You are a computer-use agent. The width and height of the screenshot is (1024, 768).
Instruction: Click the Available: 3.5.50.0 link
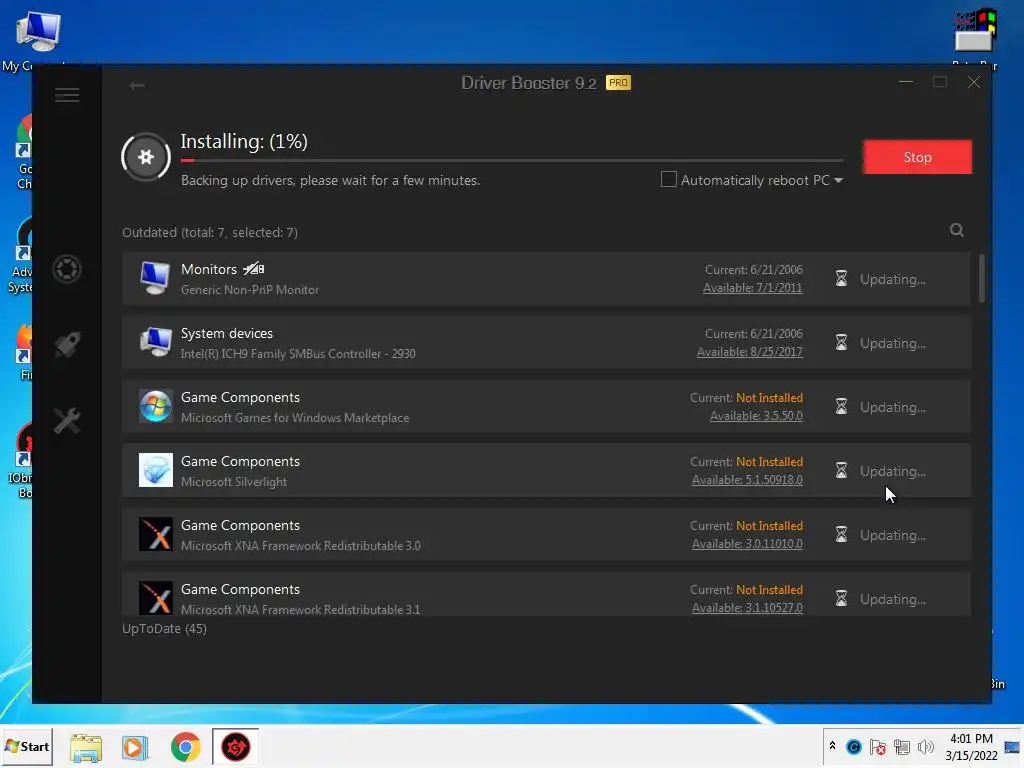pyautogui.click(x=756, y=416)
